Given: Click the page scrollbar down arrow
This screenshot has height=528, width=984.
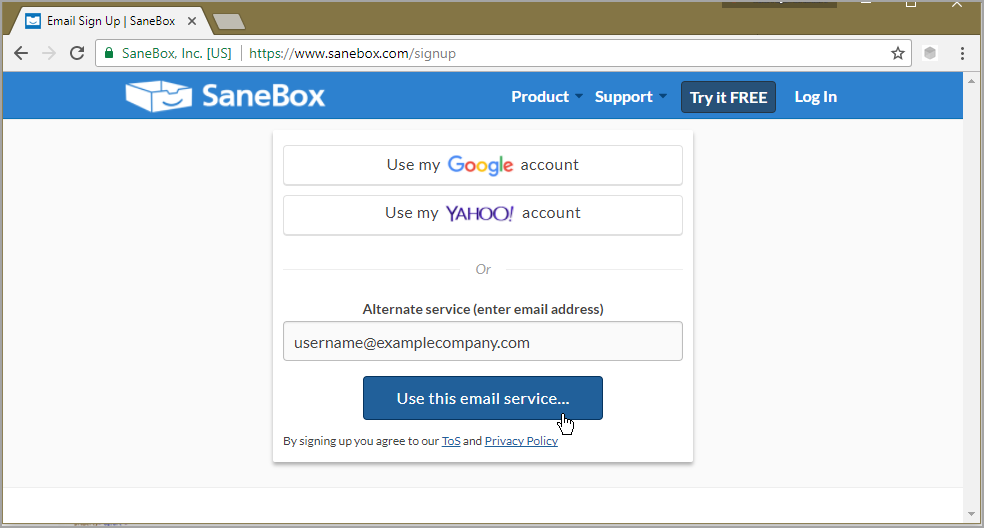Looking at the screenshot, I should [x=971, y=515].
